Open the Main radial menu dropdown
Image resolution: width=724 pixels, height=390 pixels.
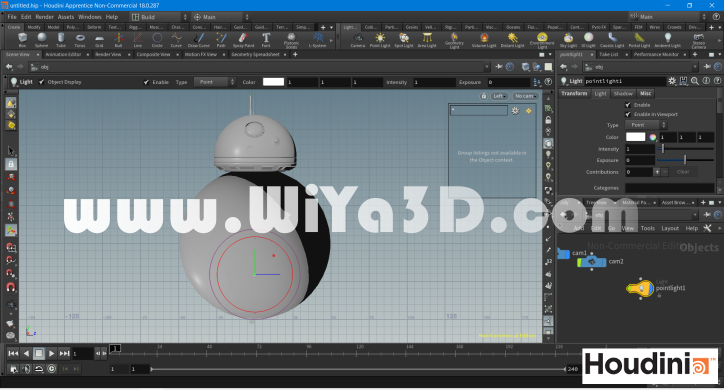[221, 17]
